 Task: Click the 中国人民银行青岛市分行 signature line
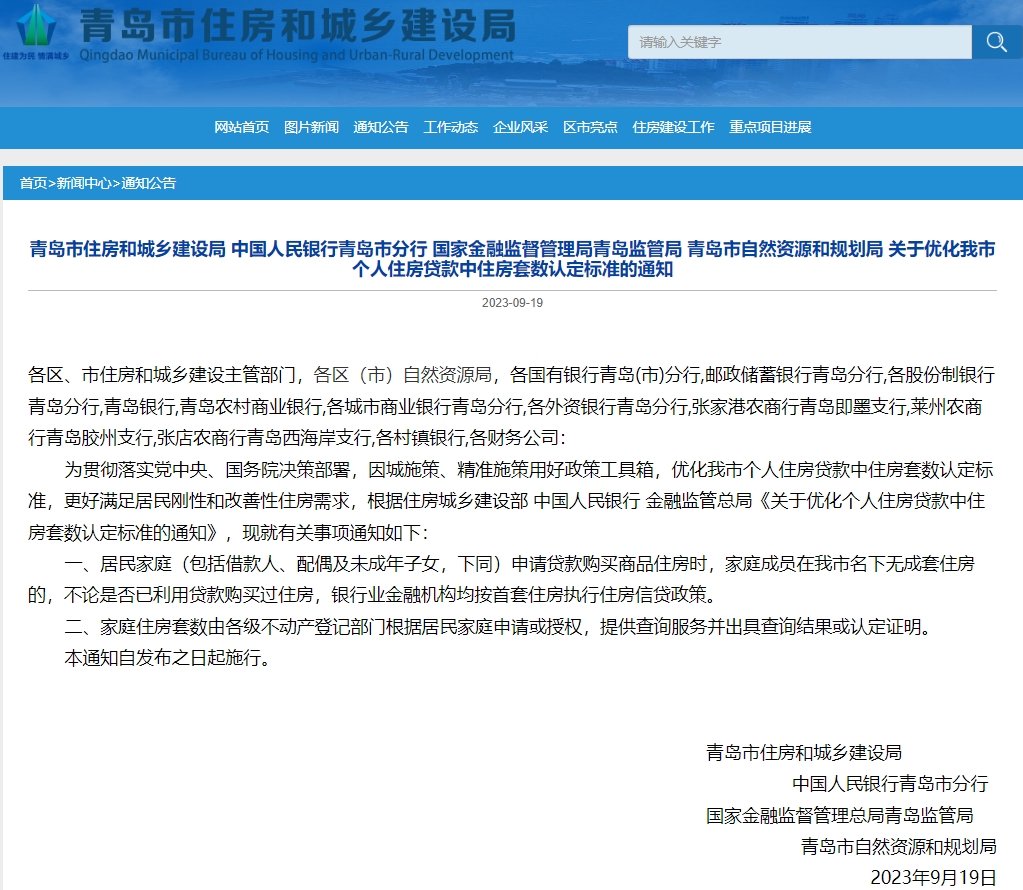(890, 783)
